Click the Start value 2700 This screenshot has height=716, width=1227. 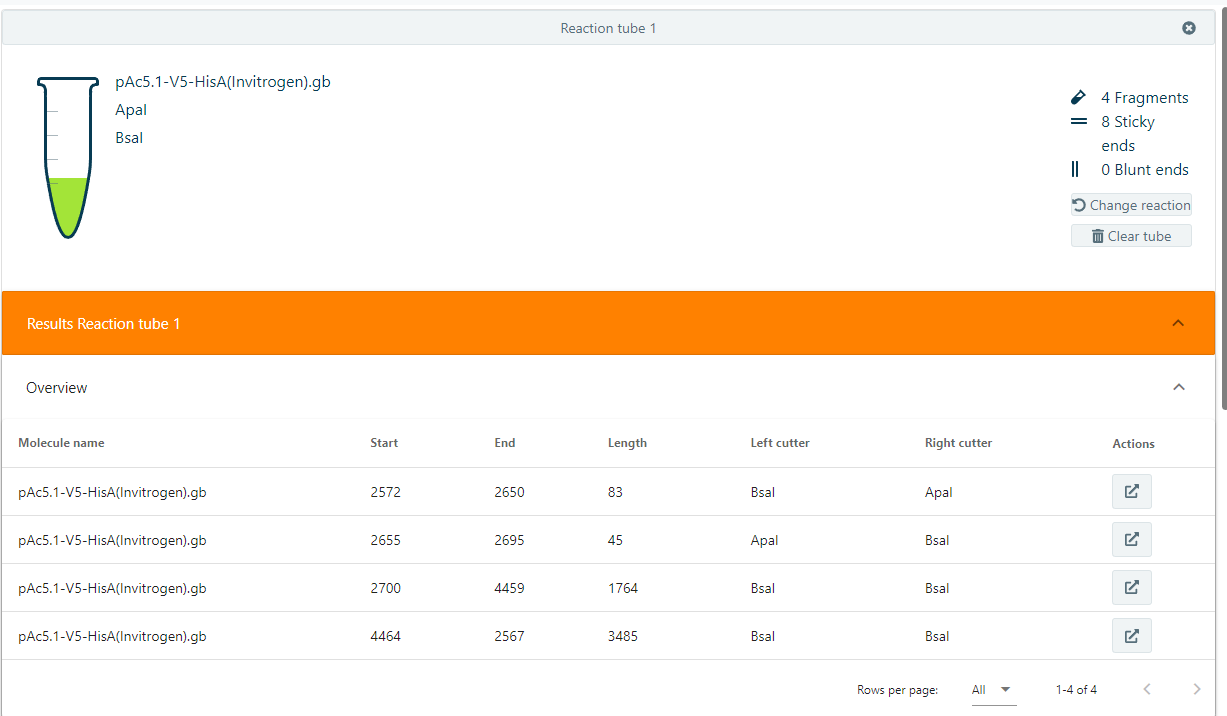click(385, 588)
